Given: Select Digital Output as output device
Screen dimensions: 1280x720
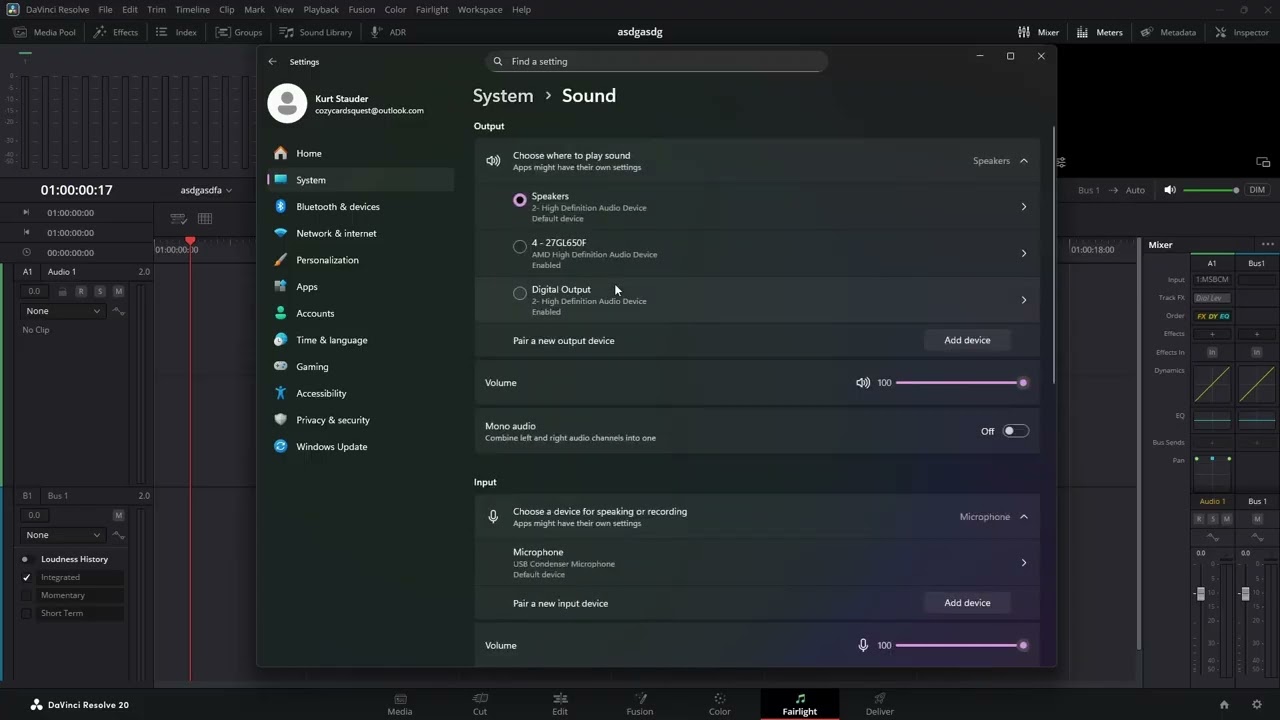Looking at the screenshot, I should click(520, 293).
